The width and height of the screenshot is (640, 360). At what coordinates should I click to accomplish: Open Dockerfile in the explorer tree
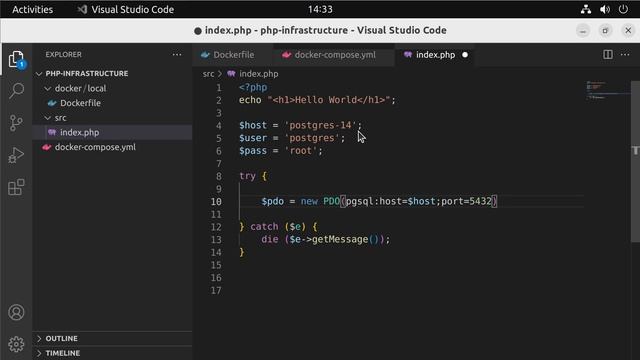pos(80,103)
